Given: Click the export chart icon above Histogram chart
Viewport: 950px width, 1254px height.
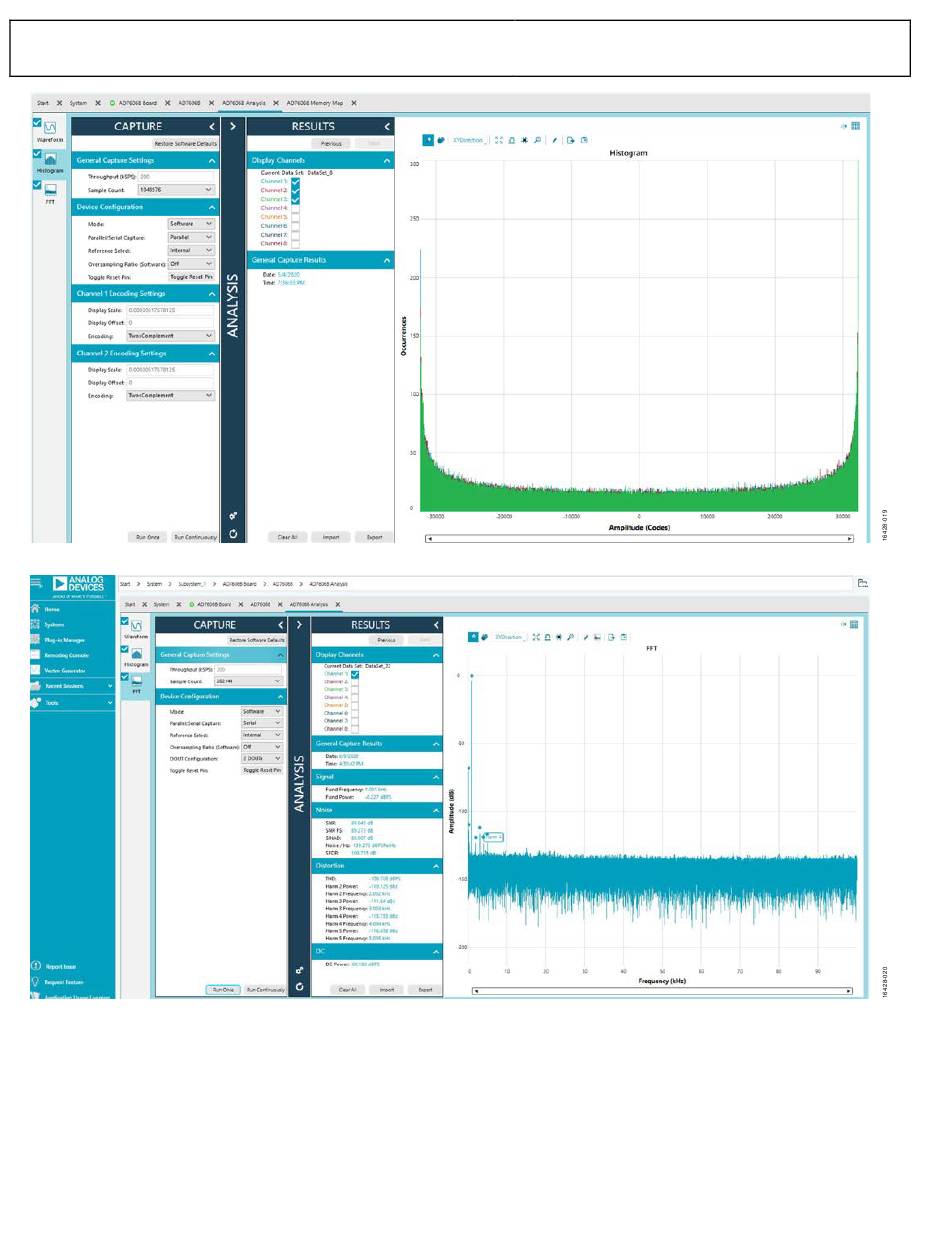Looking at the screenshot, I should click(x=570, y=141).
